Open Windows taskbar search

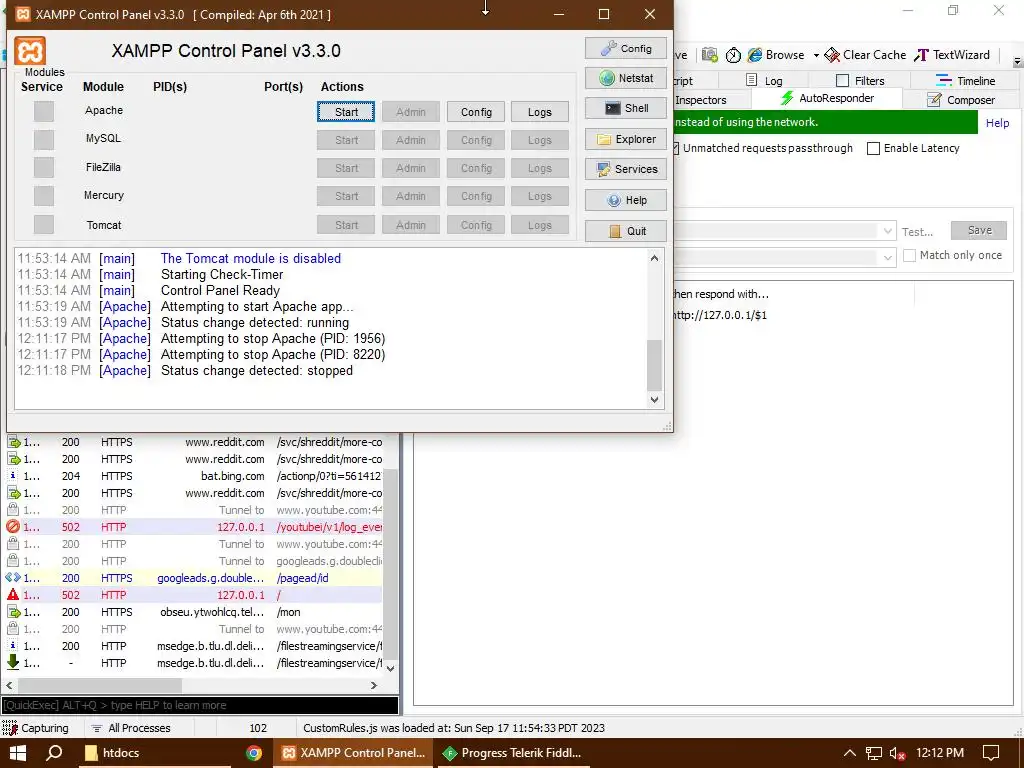point(54,753)
